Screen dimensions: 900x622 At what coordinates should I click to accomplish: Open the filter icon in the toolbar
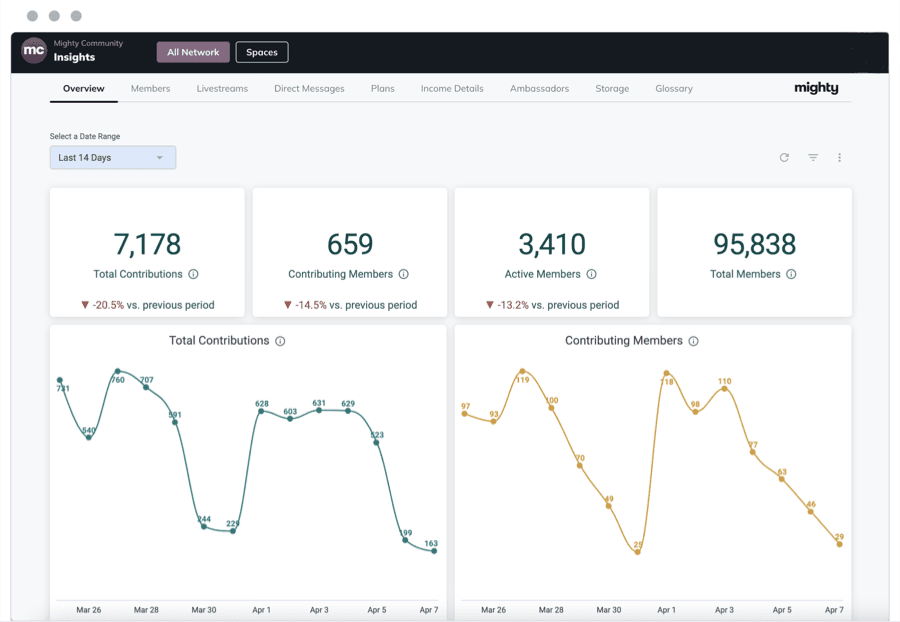[x=813, y=158]
